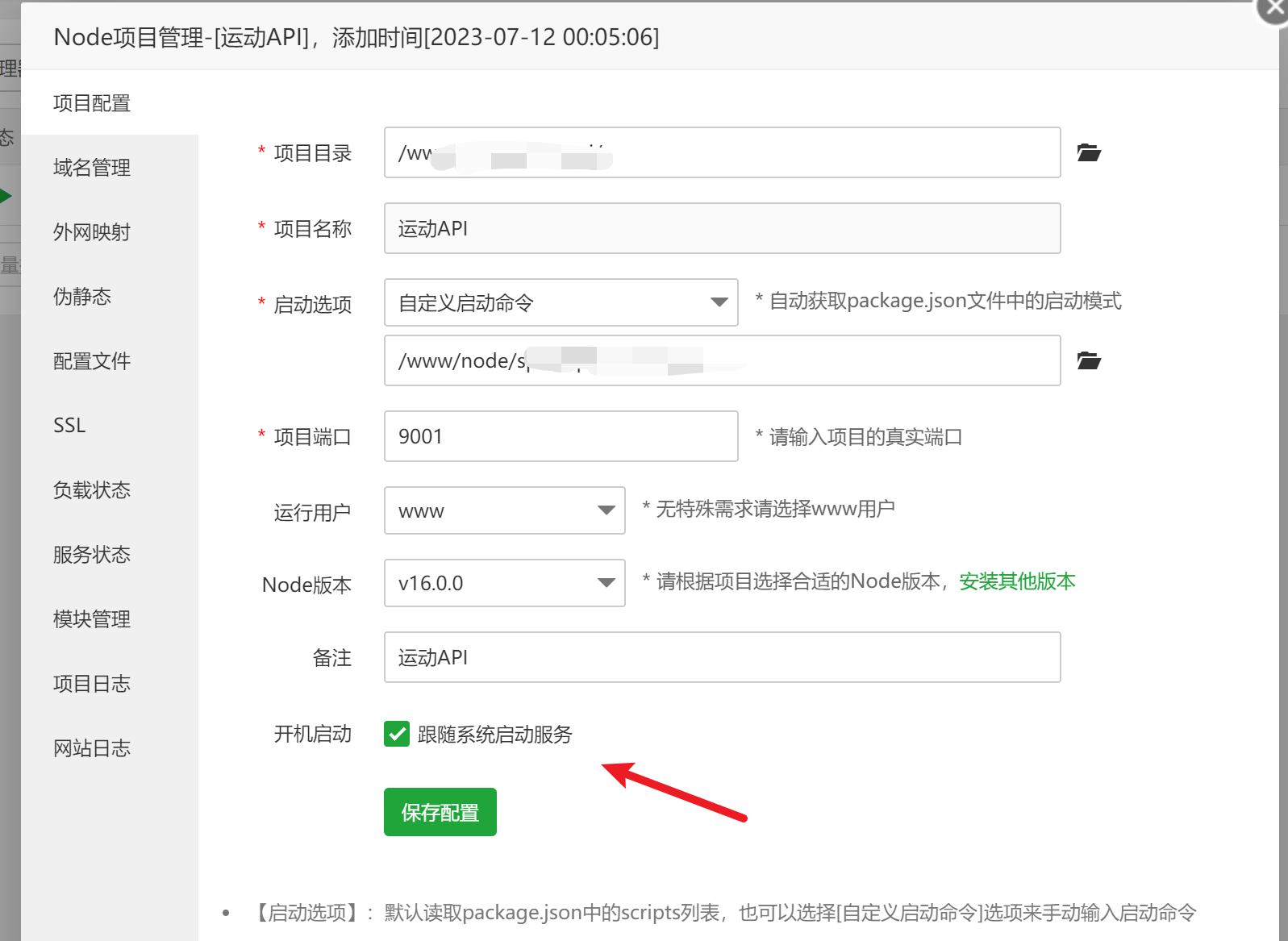Click the 项目名称 field showing 运动API
The height and width of the screenshot is (941, 1288).
coord(723,228)
